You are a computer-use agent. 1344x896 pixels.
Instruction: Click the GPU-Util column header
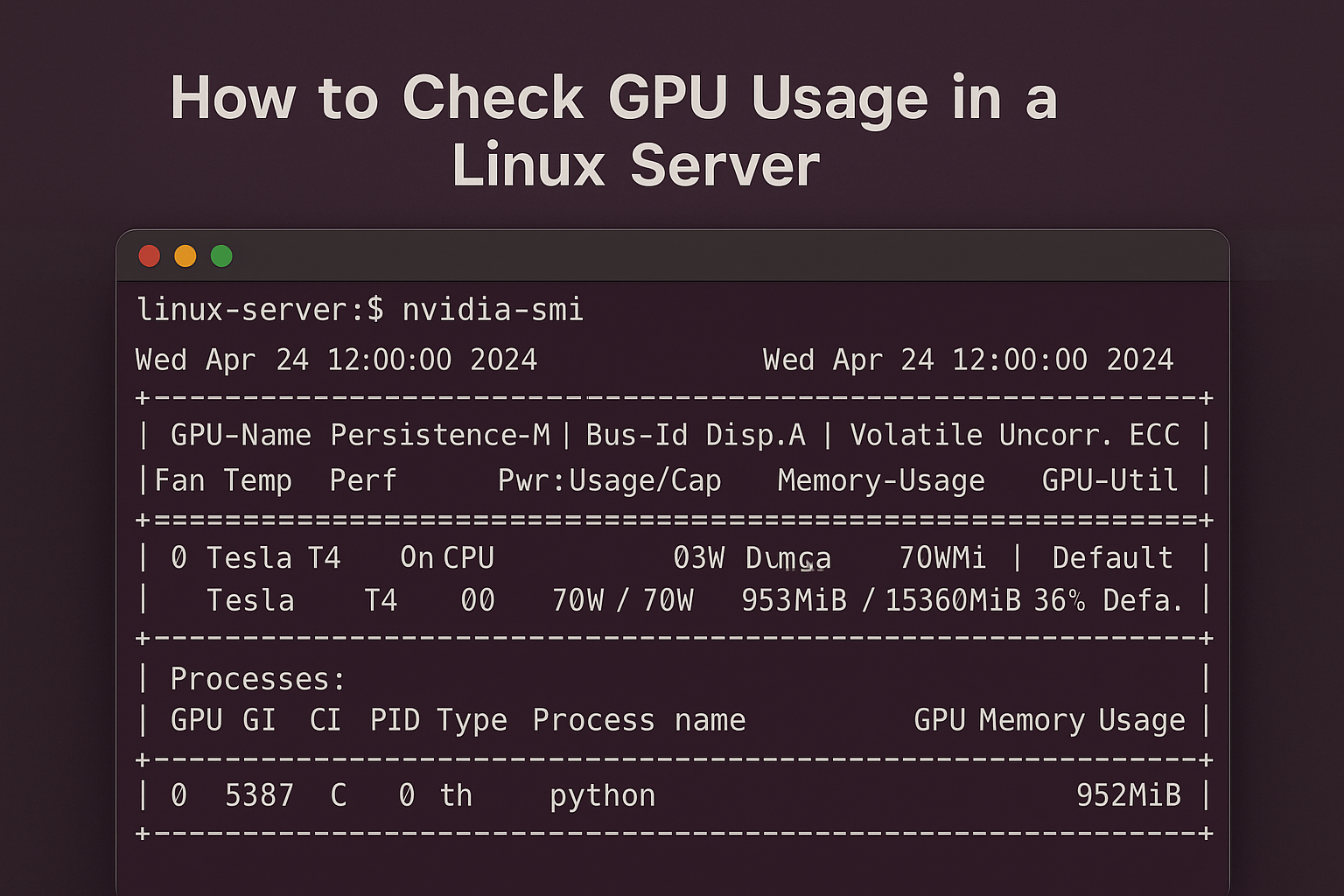tap(1109, 480)
